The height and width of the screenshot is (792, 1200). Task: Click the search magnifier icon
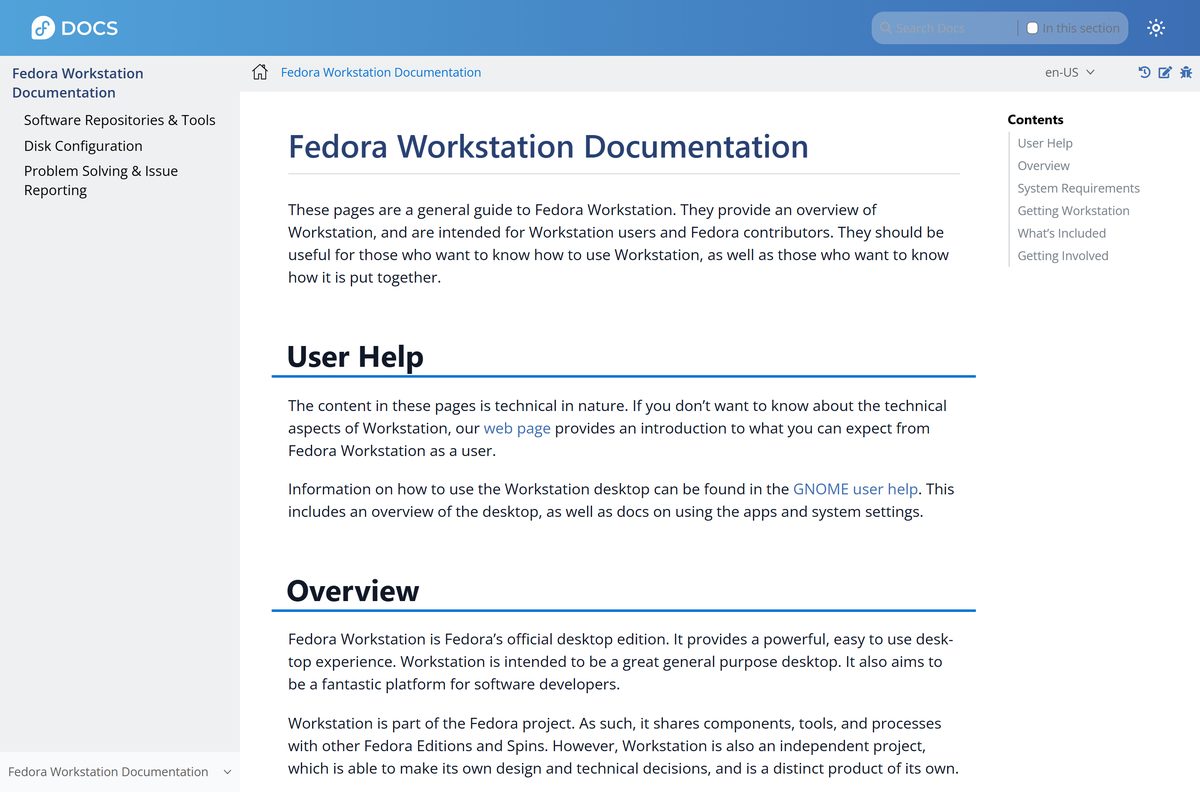pos(886,28)
